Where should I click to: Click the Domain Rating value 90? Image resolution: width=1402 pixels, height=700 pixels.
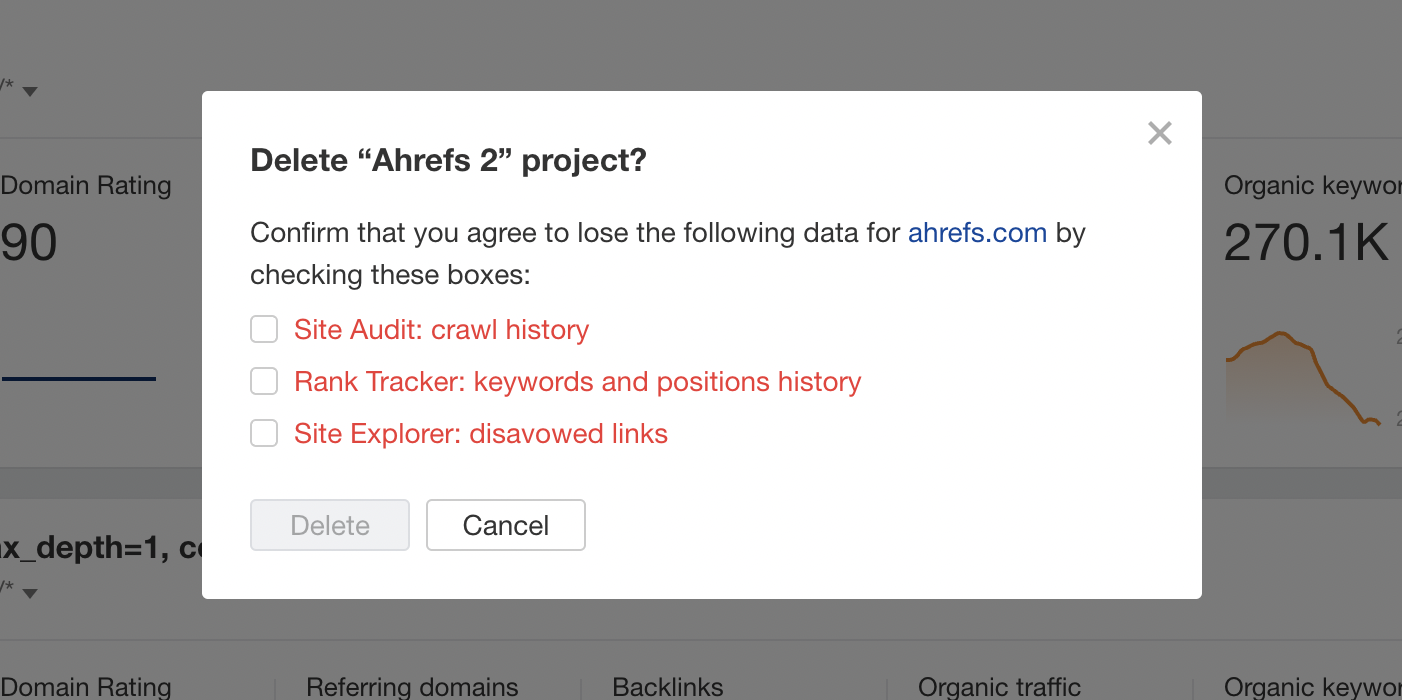[x=29, y=243]
